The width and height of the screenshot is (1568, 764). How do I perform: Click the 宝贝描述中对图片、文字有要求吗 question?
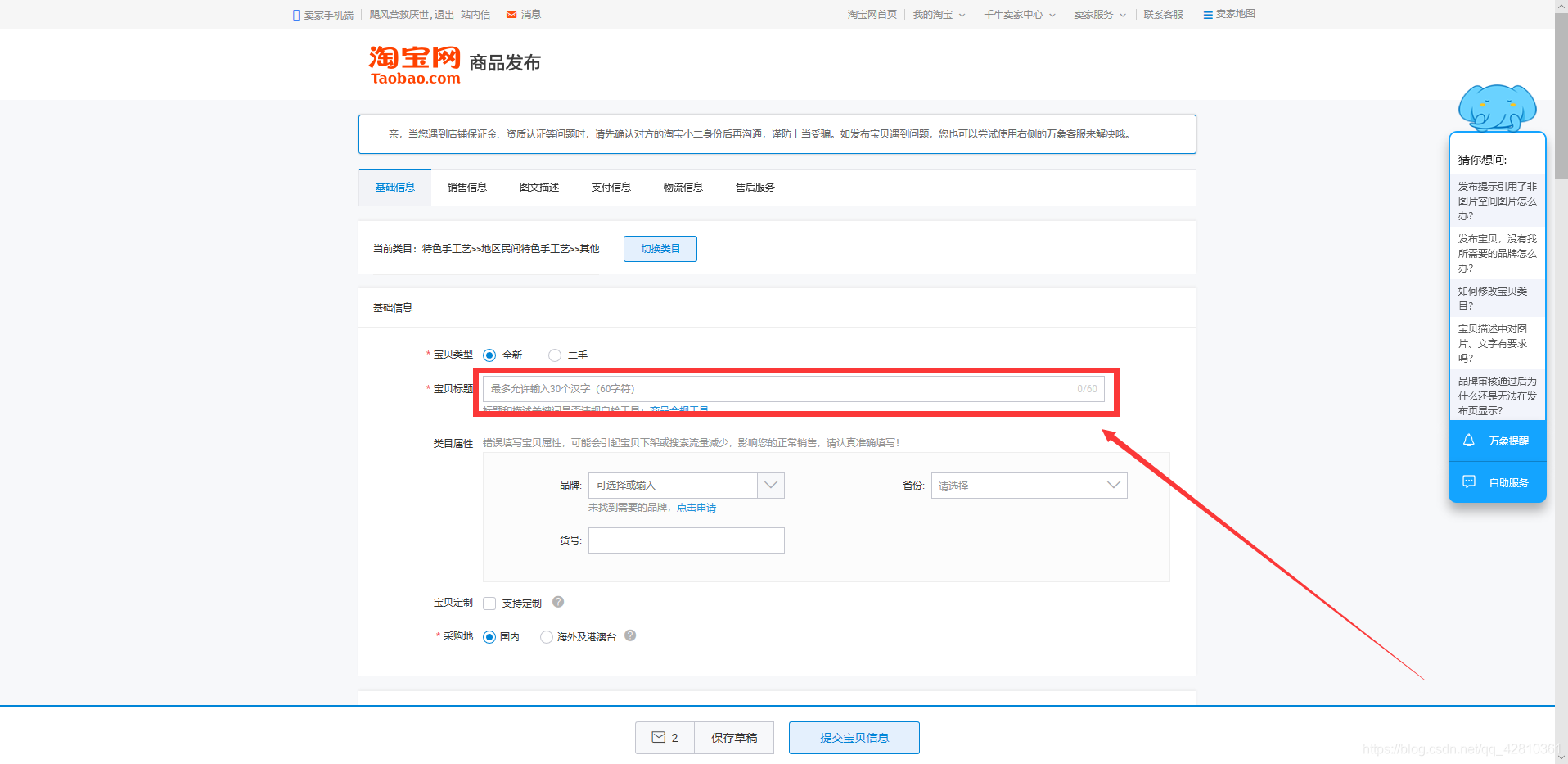point(1497,343)
